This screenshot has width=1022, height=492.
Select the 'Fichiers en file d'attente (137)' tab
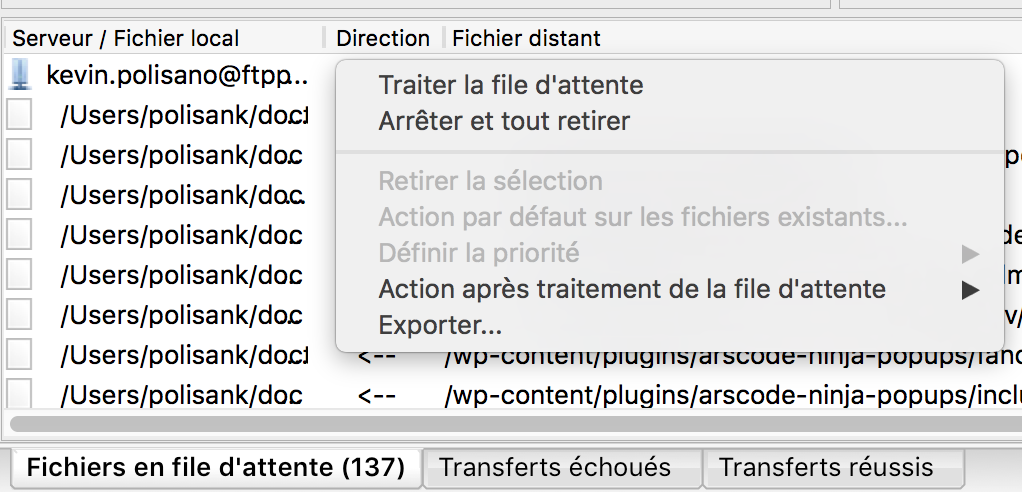216,467
